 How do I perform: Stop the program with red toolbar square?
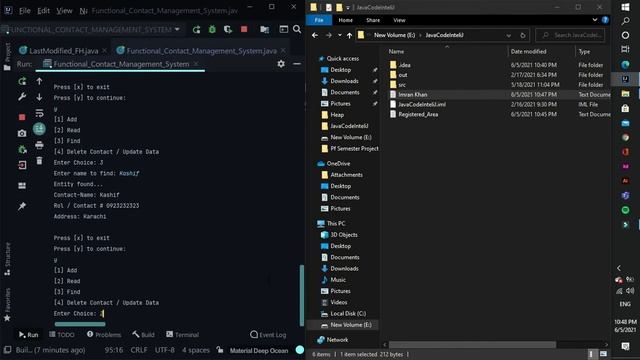click(244, 29)
